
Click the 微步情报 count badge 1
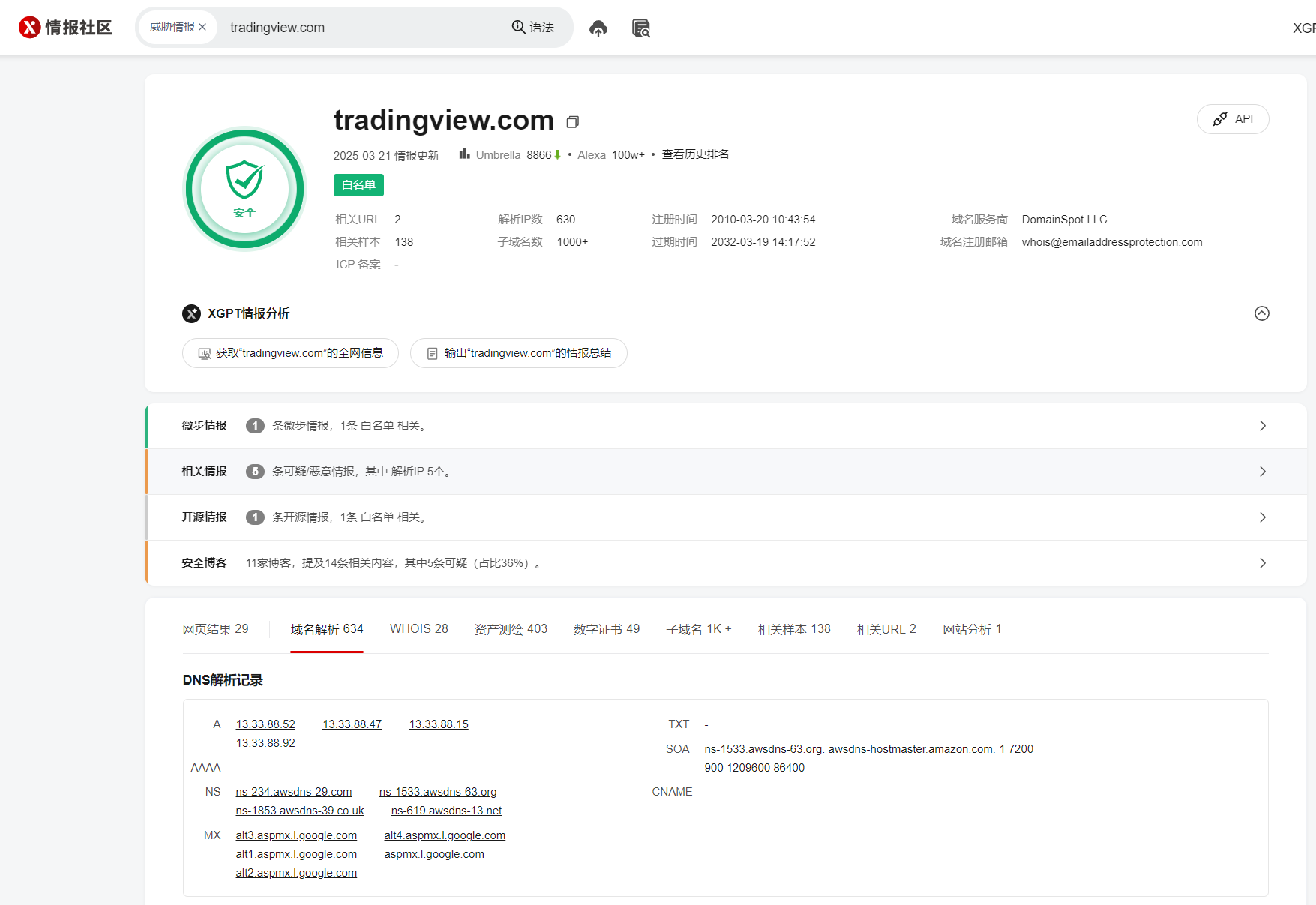click(255, 426)
